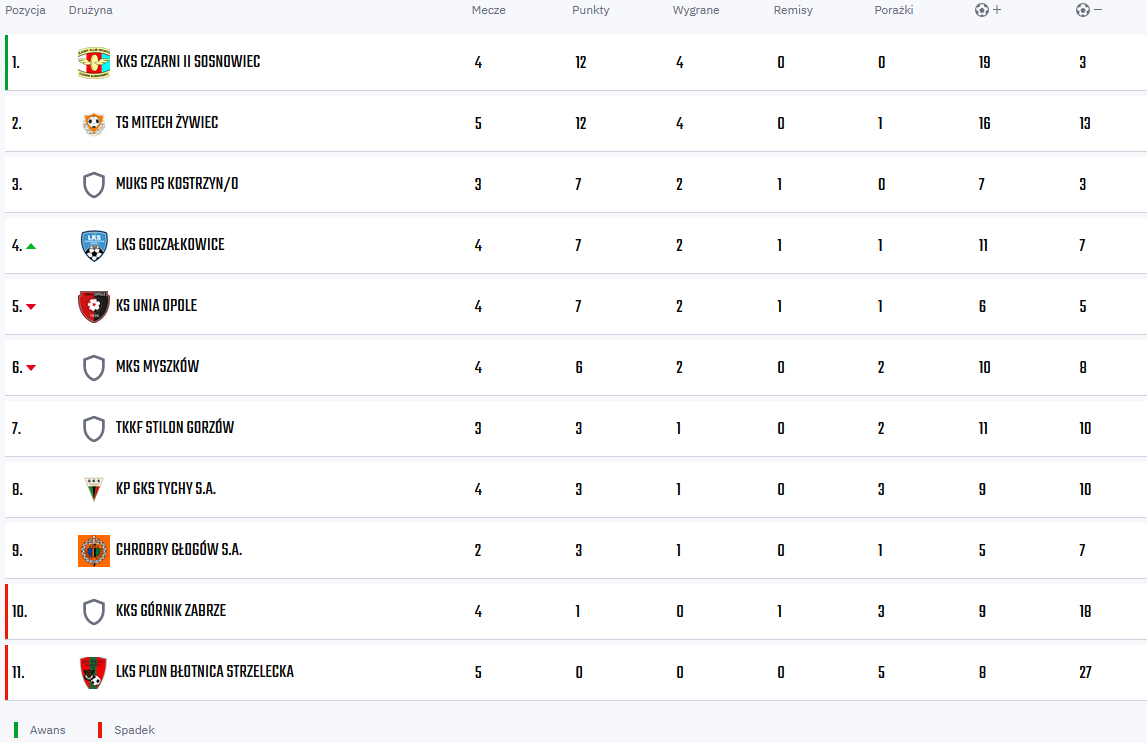Screen dimensions: 1147x743
Task: Click the KP GKS Tychy pennant logo
Action: tap(94, 489)
